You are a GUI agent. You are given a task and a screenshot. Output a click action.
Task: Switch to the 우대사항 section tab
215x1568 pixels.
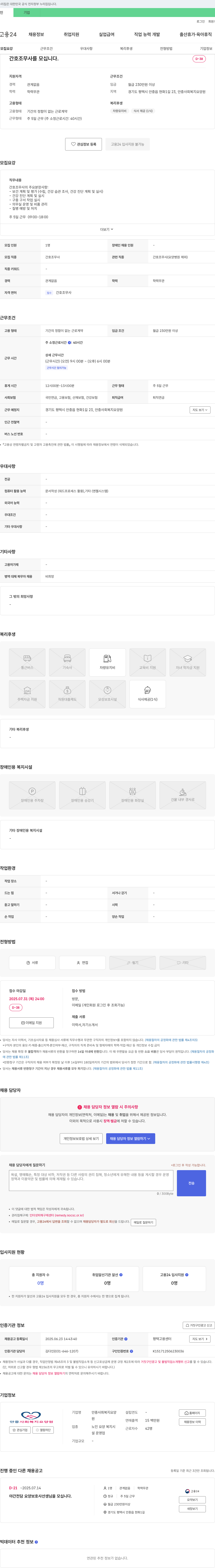(x=86, y=49)
